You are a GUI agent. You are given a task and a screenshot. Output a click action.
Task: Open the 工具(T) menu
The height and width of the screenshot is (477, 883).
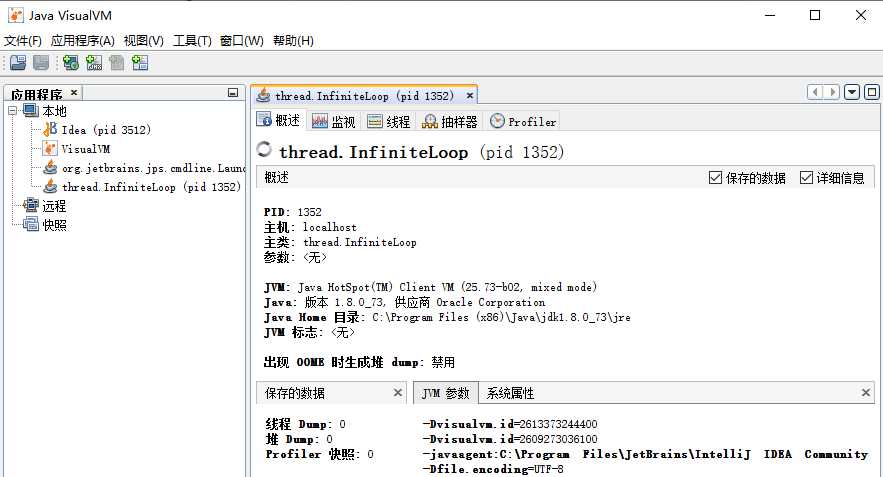click(192, 41)
